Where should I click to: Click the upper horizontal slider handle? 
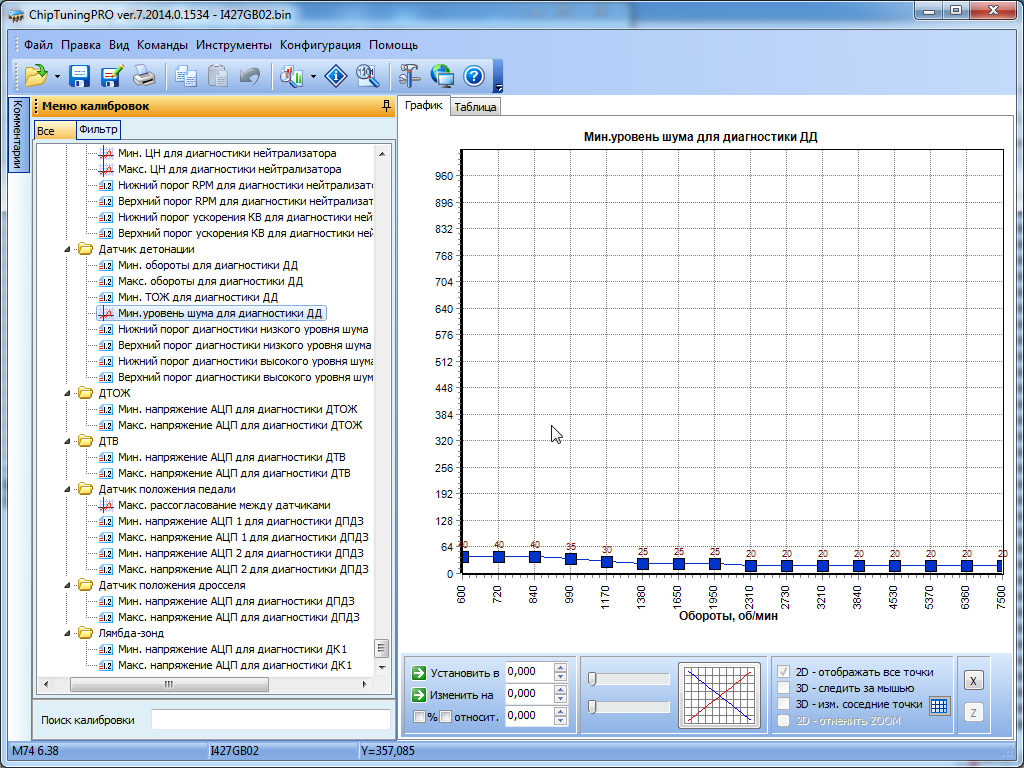tap(592, 679)
